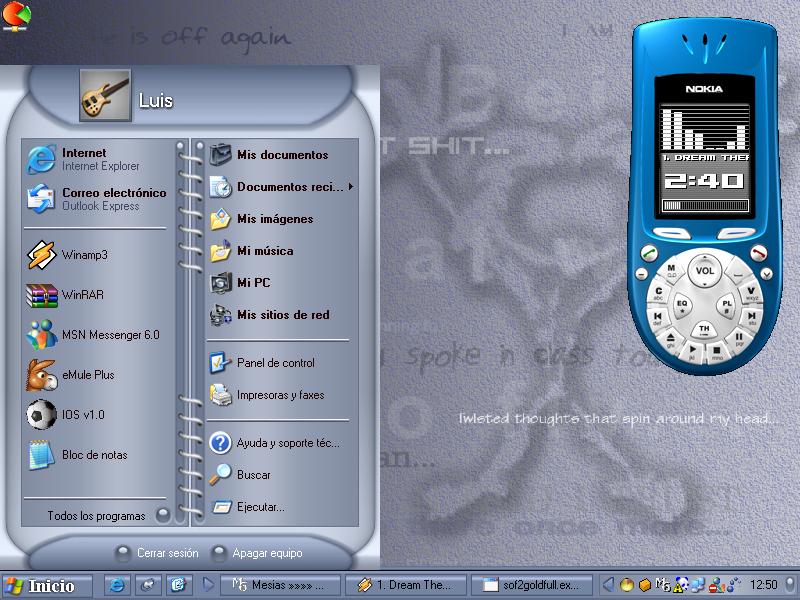Click Cerrar sesión button
The width and height of the screenshot is (800, 600).
(x=157, y=553)
